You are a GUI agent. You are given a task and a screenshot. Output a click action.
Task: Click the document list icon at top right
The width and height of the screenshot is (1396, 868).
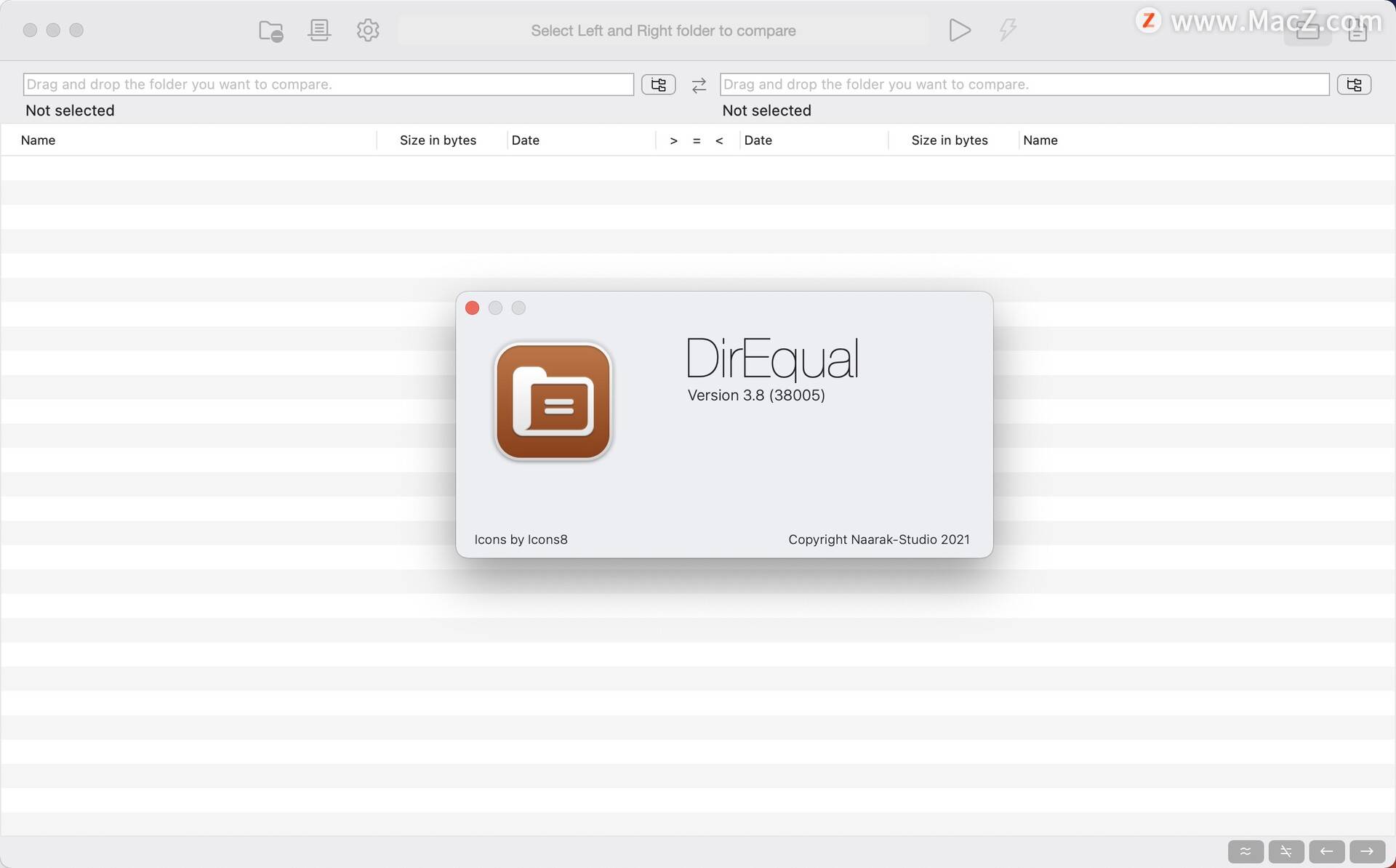[x=1357, y=31]
